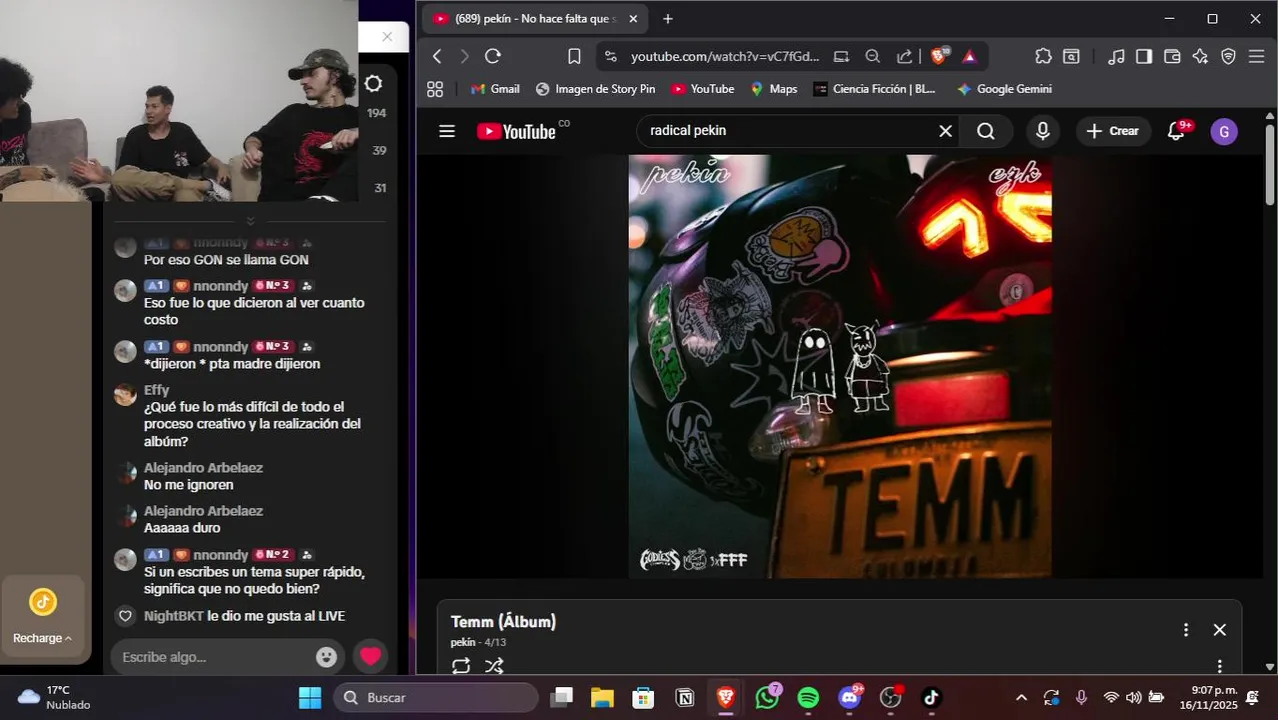Click the Temm album video player

tap(840, 366)
